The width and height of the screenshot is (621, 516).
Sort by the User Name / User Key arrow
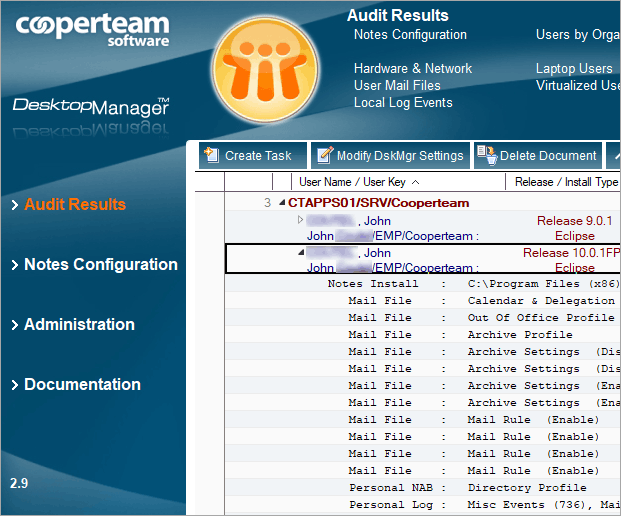tap(415, 182)
